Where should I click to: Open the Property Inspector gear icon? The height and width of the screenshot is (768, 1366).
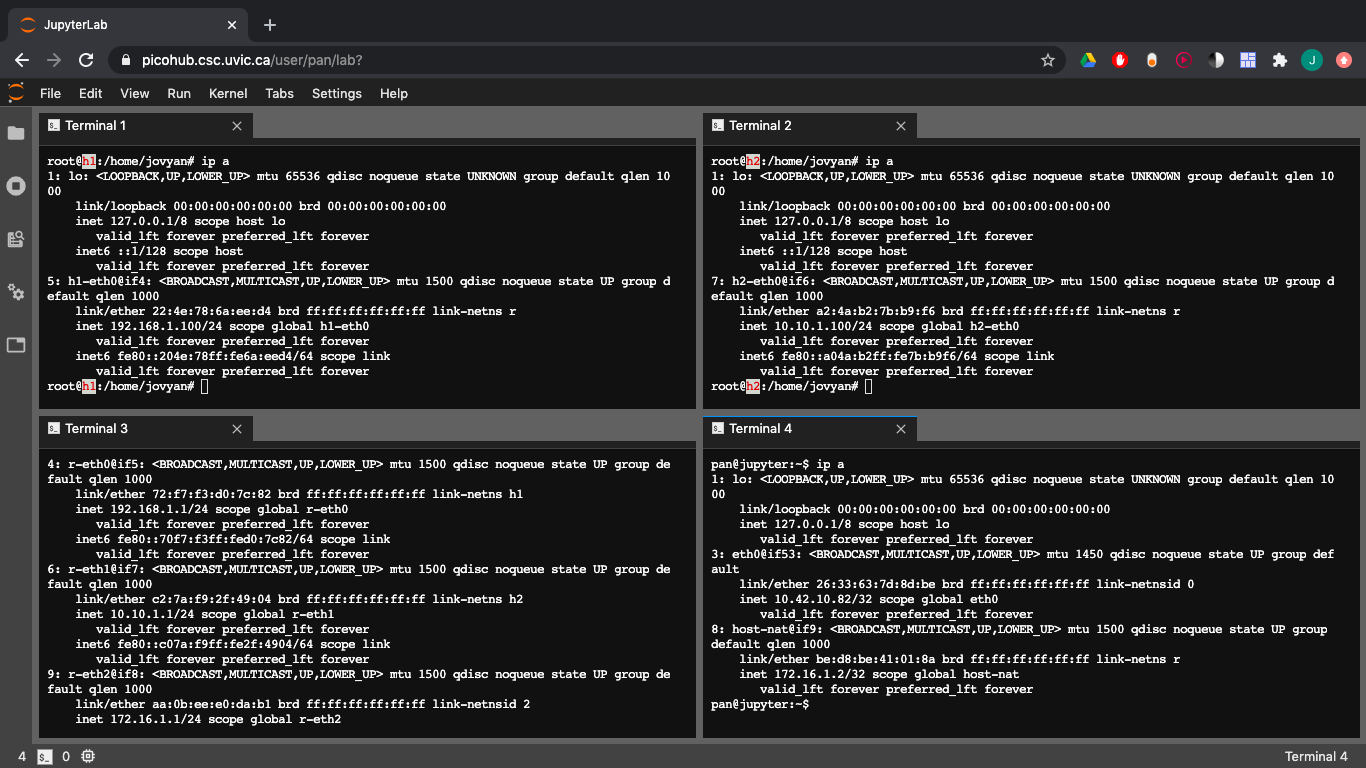[16, 292]
